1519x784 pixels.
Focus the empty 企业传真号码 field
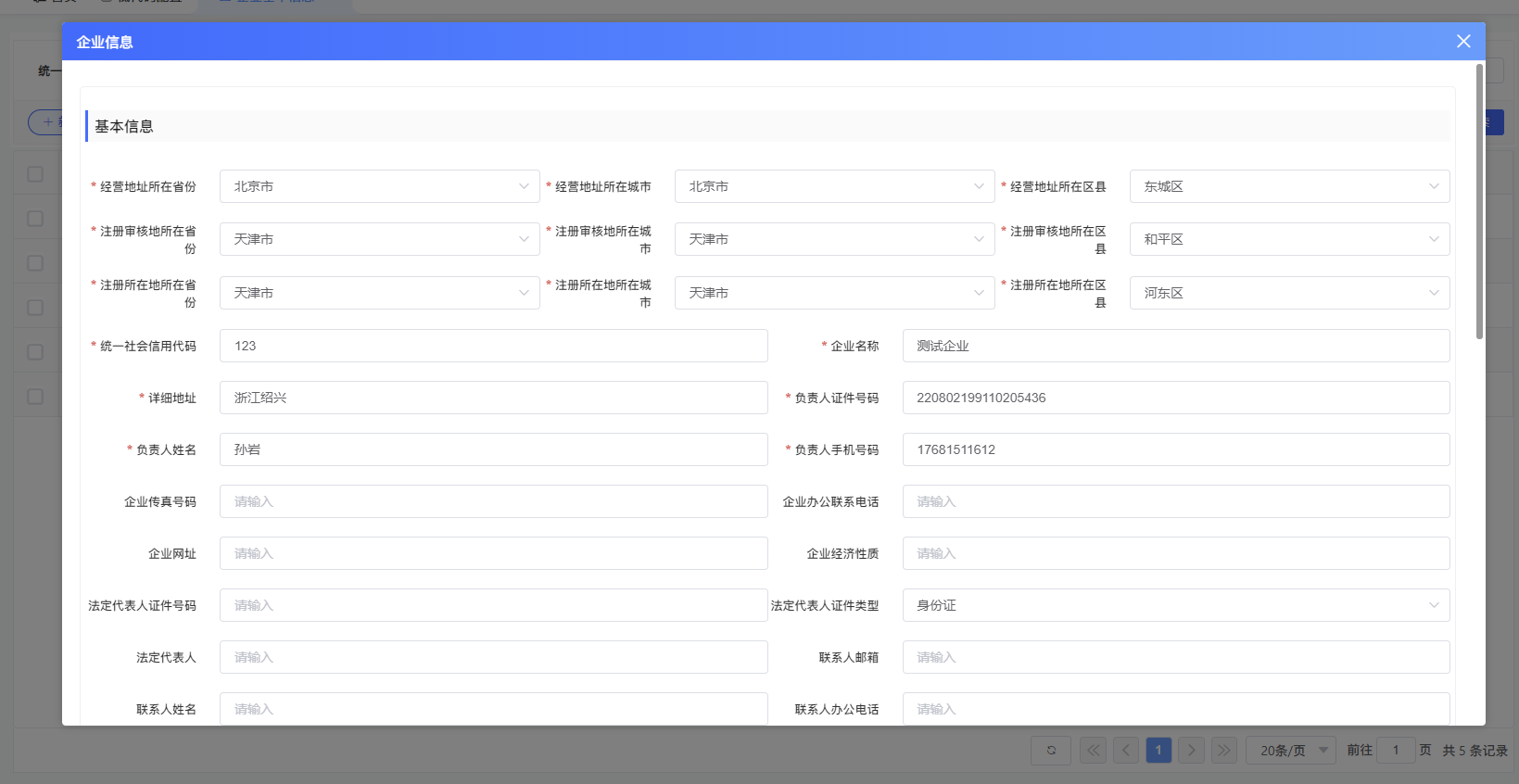coord(493,501)
